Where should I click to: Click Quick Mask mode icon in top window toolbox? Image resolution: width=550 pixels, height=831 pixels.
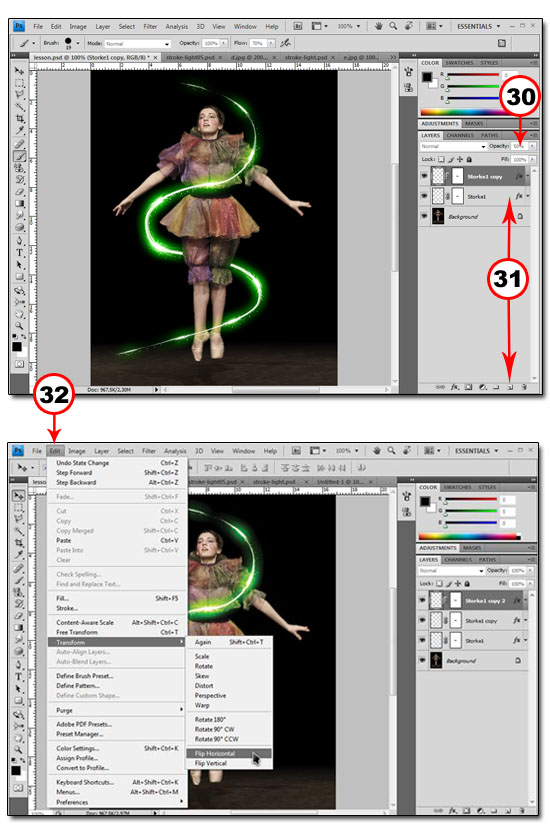tap(20, 364)
